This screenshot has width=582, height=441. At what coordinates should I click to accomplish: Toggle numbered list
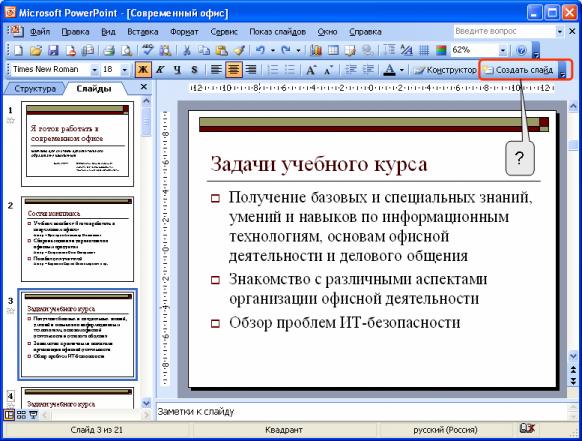point(273,70)
